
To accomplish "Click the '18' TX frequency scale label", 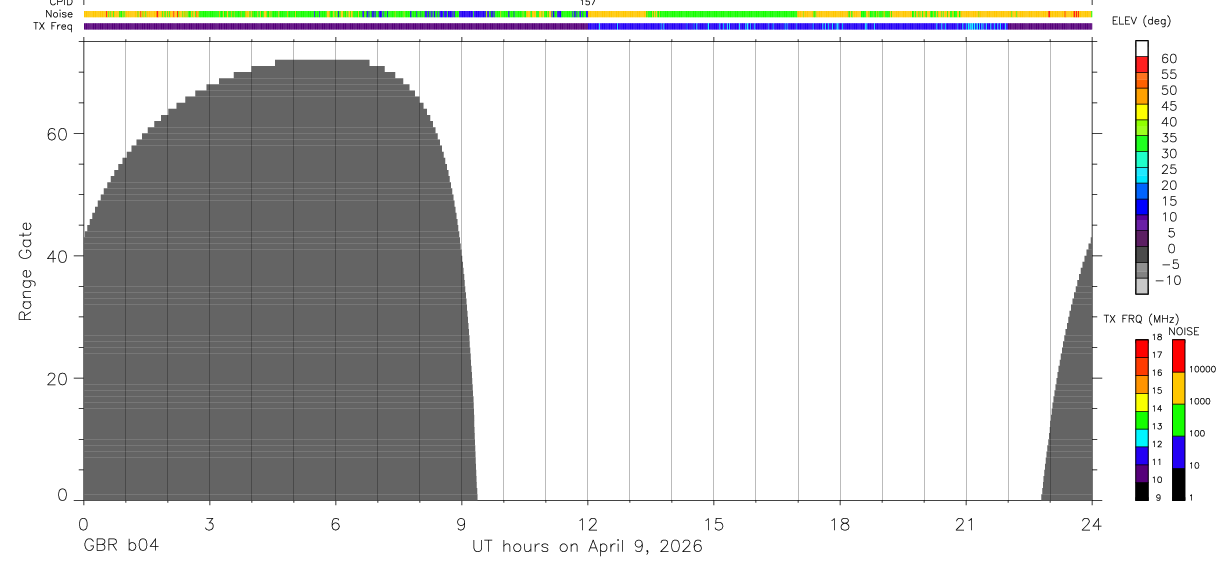I will (1156, 337).
